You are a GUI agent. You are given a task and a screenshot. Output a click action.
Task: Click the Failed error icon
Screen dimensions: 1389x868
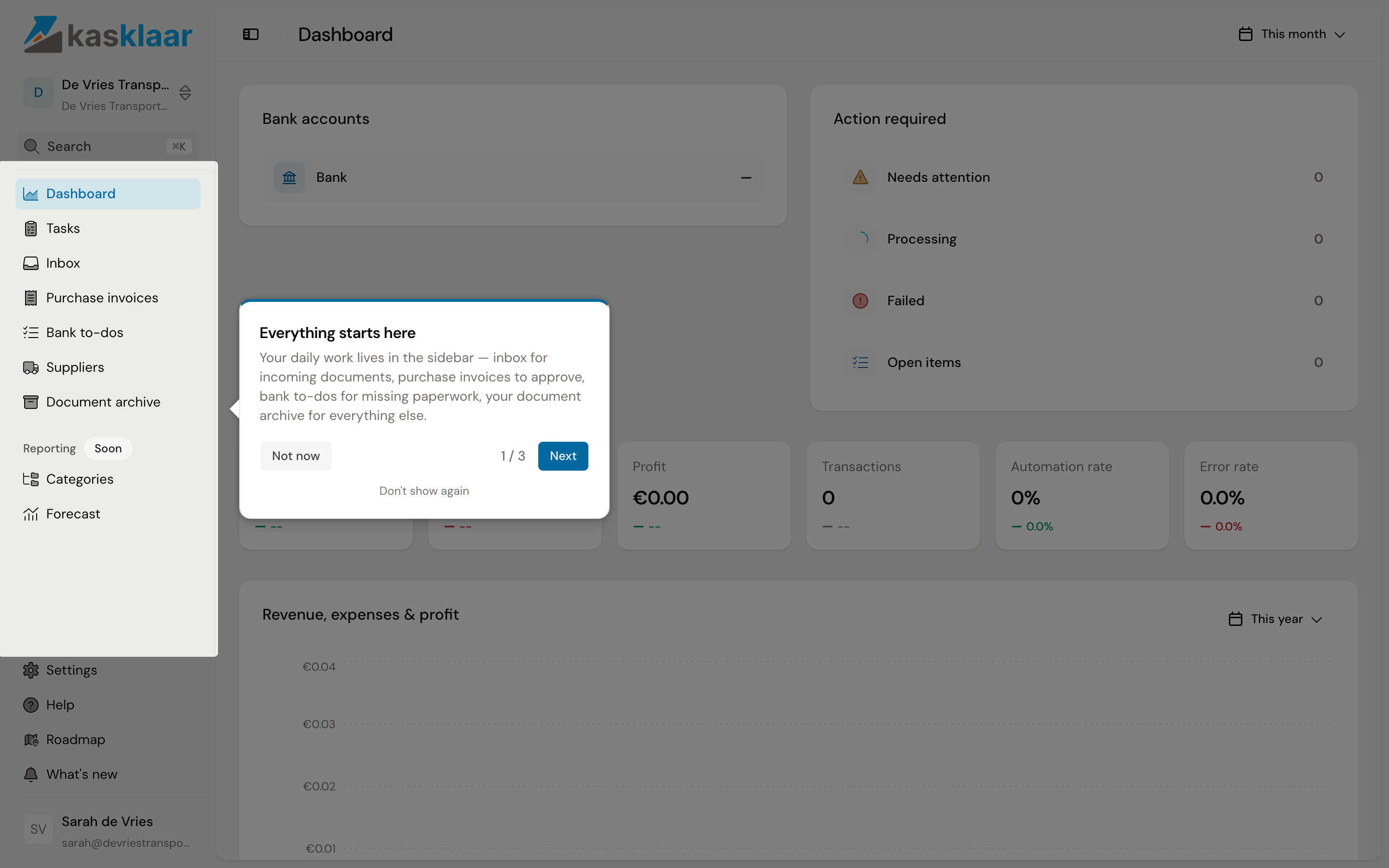(860, 301)
